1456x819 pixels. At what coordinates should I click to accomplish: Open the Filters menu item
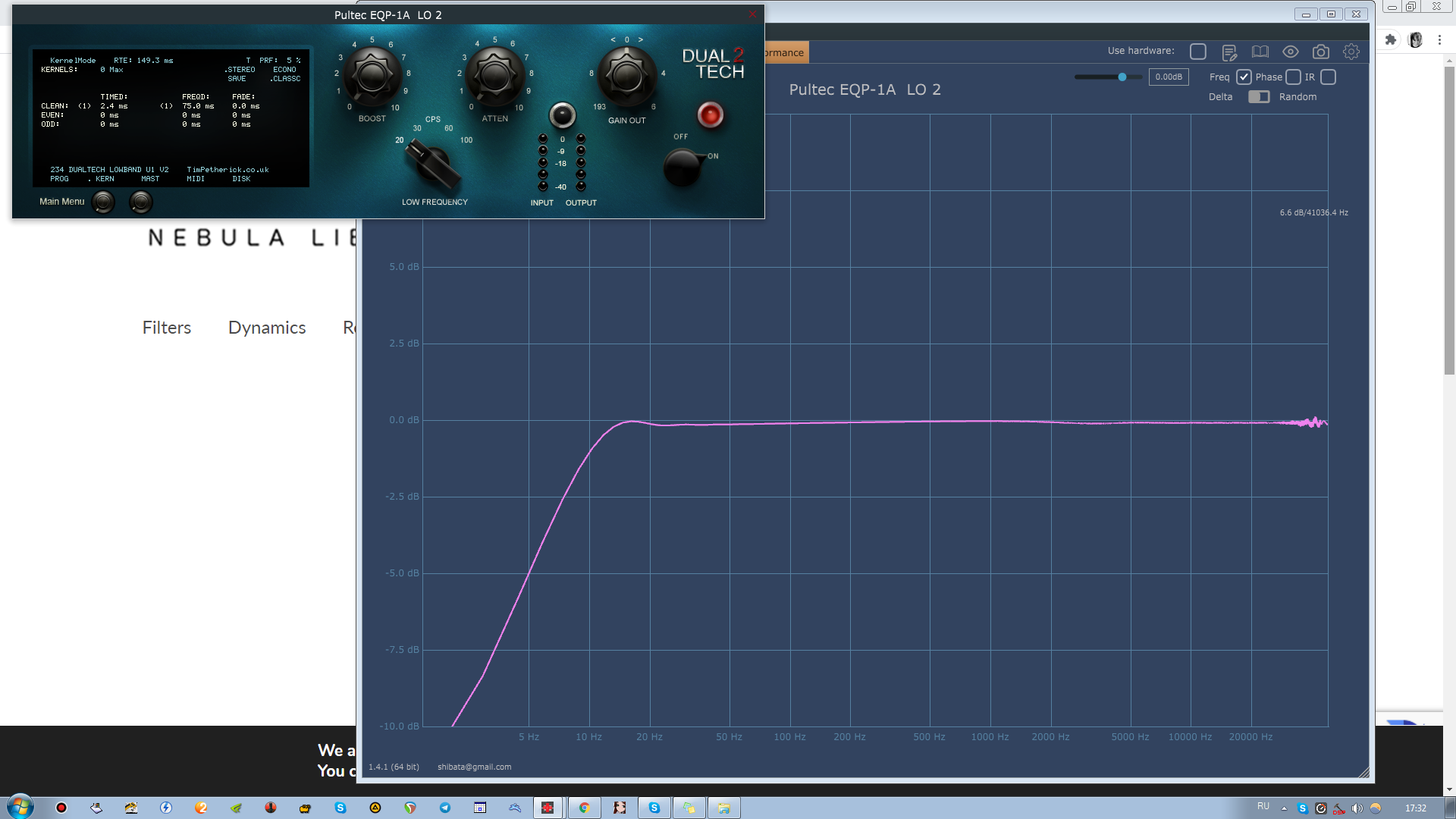[x=167, y=328]
